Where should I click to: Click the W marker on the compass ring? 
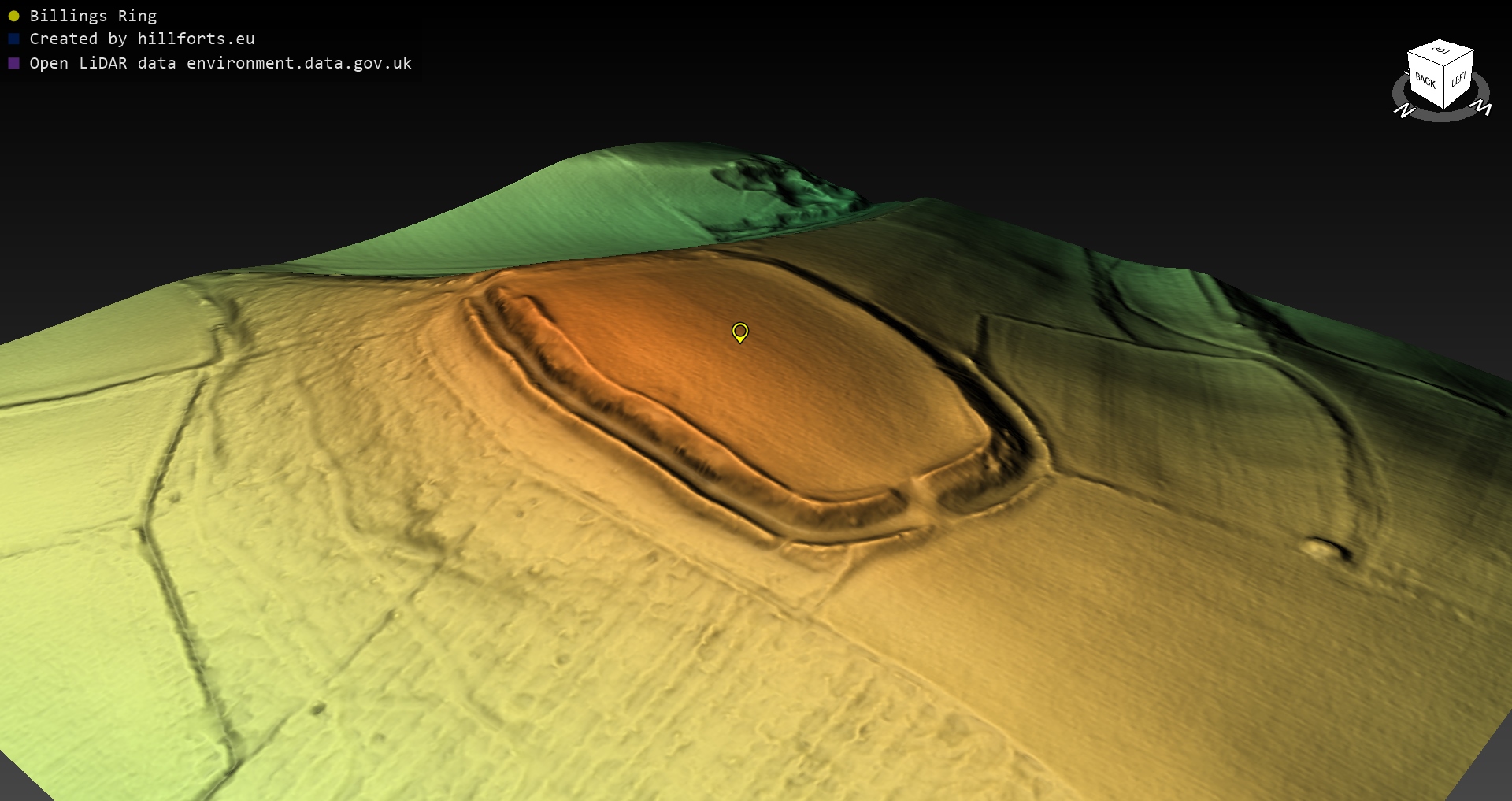click(x=1482, y=107)
